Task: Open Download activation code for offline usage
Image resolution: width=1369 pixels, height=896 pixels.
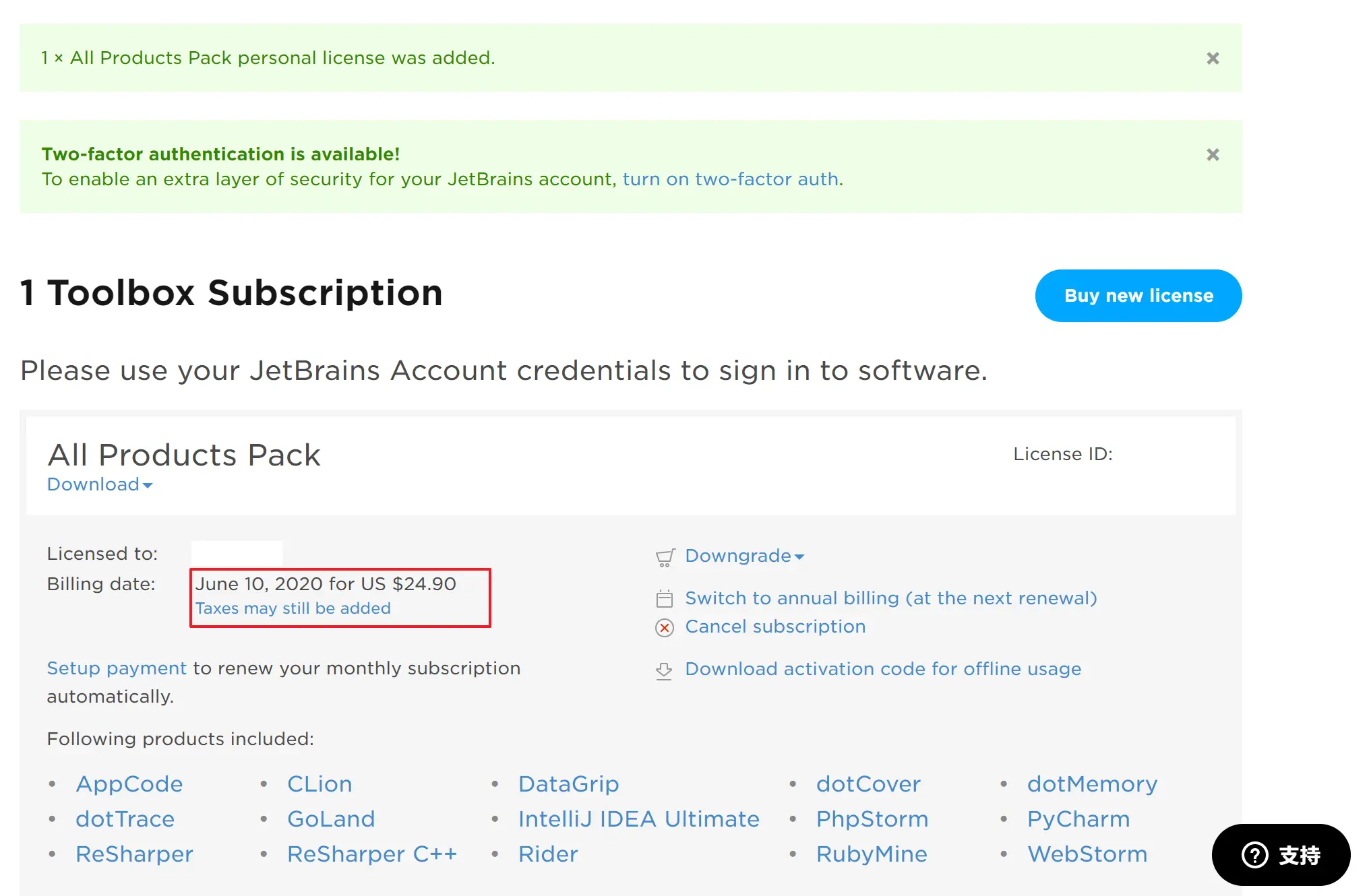Action: tap(883, 669)
